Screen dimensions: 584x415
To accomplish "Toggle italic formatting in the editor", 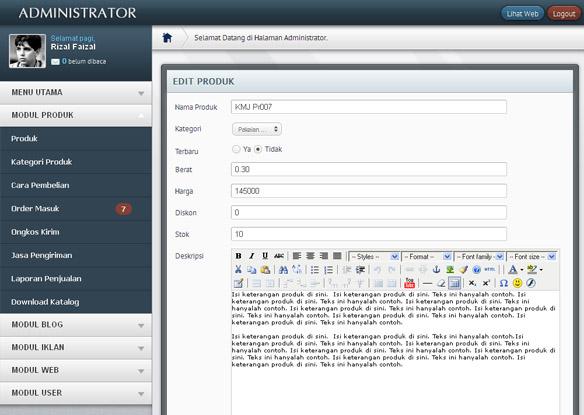I will click(251, 256).
